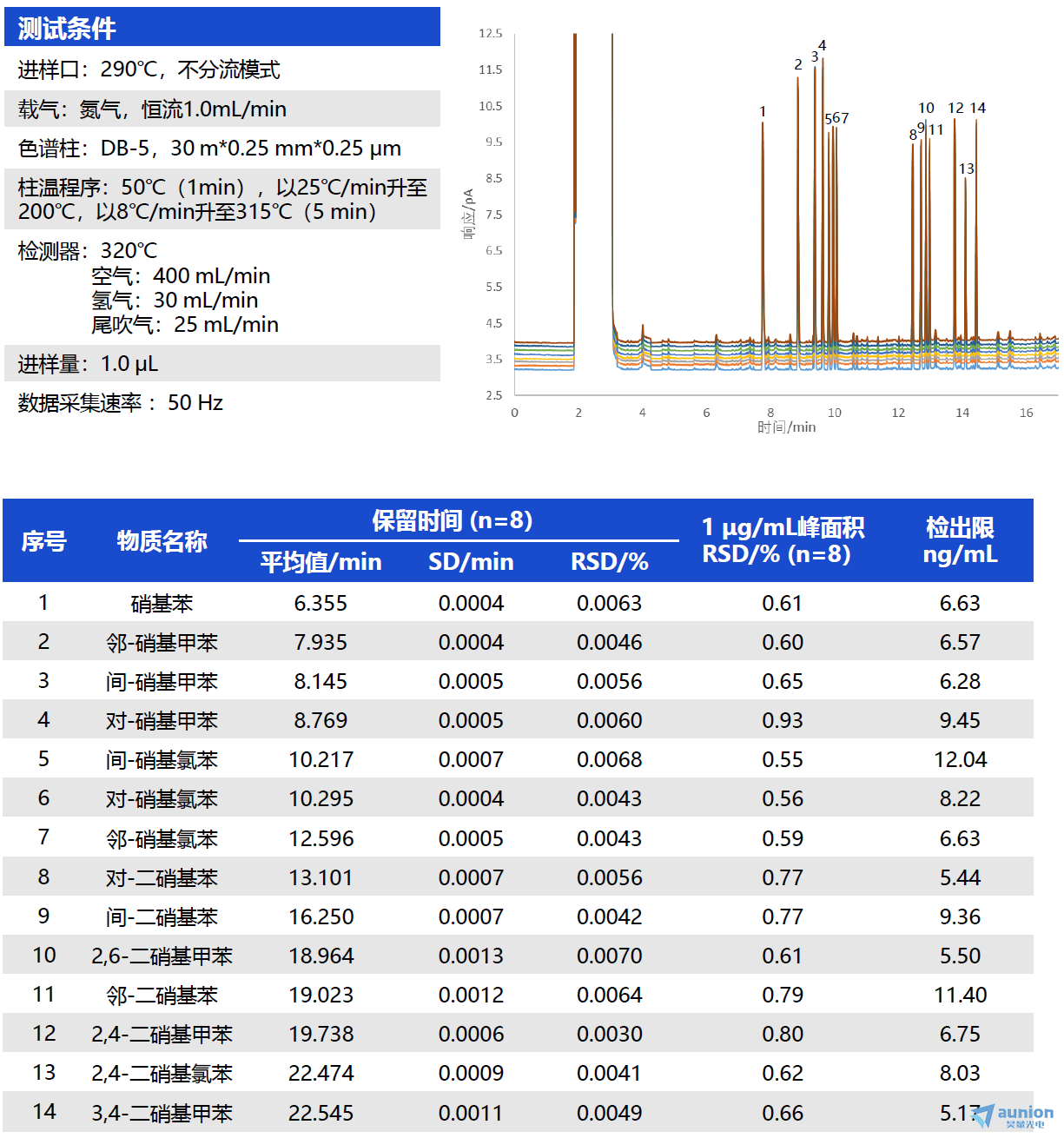This screenshot has width=1064, height=1138.
Task: Click the 保留时间 (n=8) header
Action: tap(452, 520)
